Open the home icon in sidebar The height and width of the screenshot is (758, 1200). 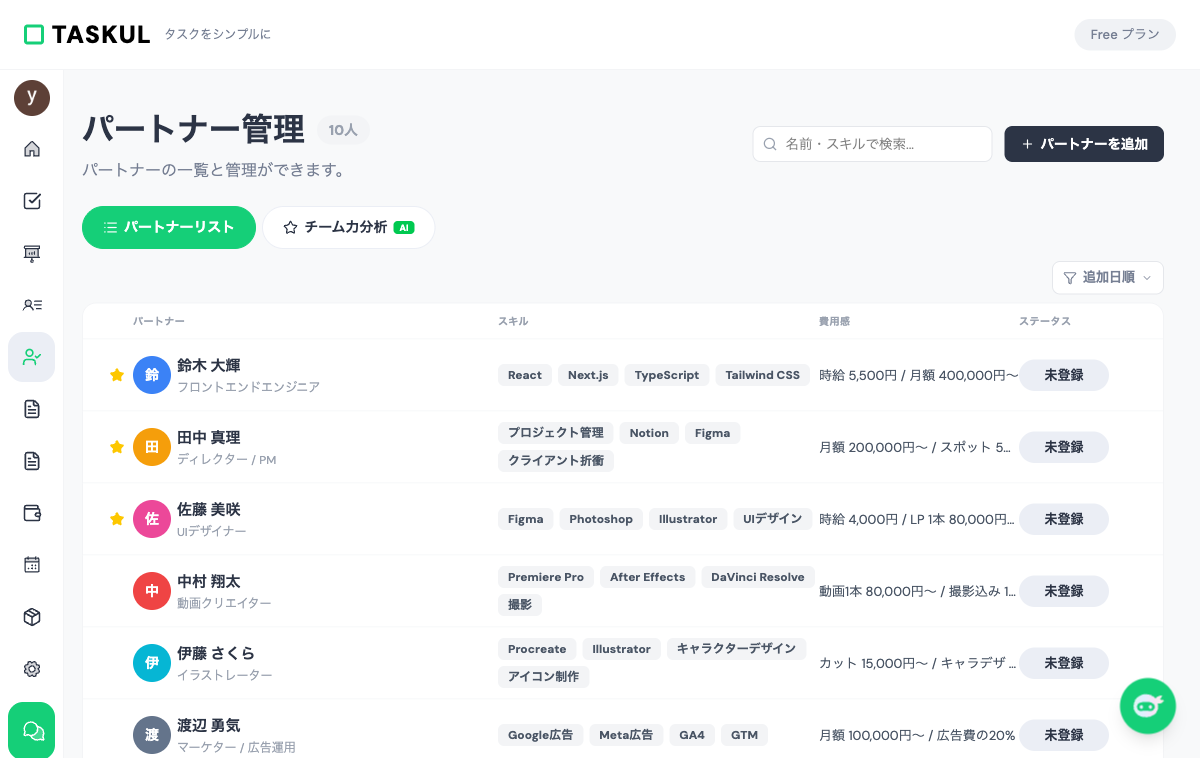[32, 149]
